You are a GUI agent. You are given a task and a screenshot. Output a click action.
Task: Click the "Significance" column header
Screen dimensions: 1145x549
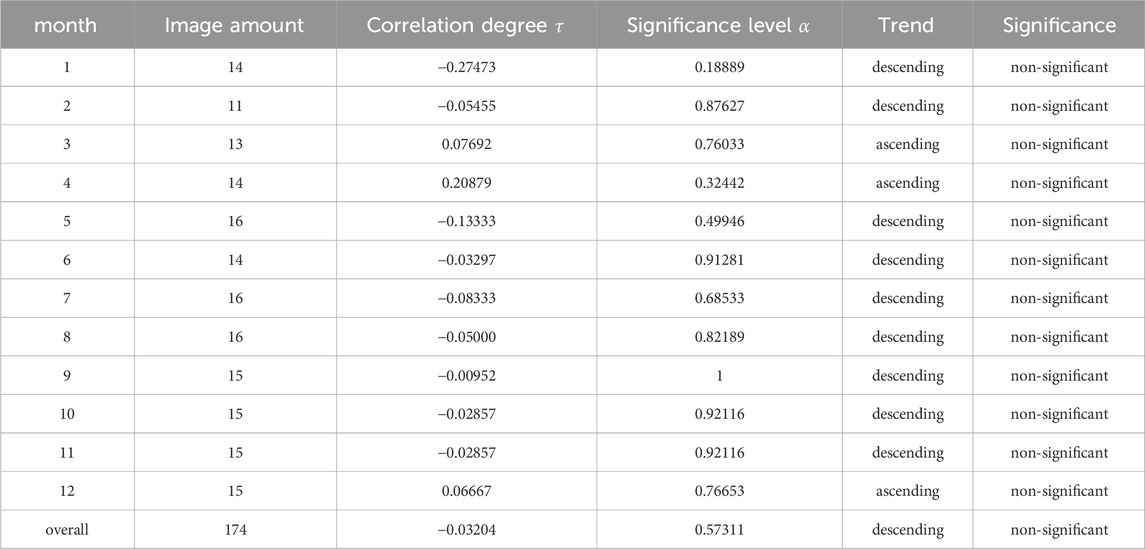point(1059,26)
